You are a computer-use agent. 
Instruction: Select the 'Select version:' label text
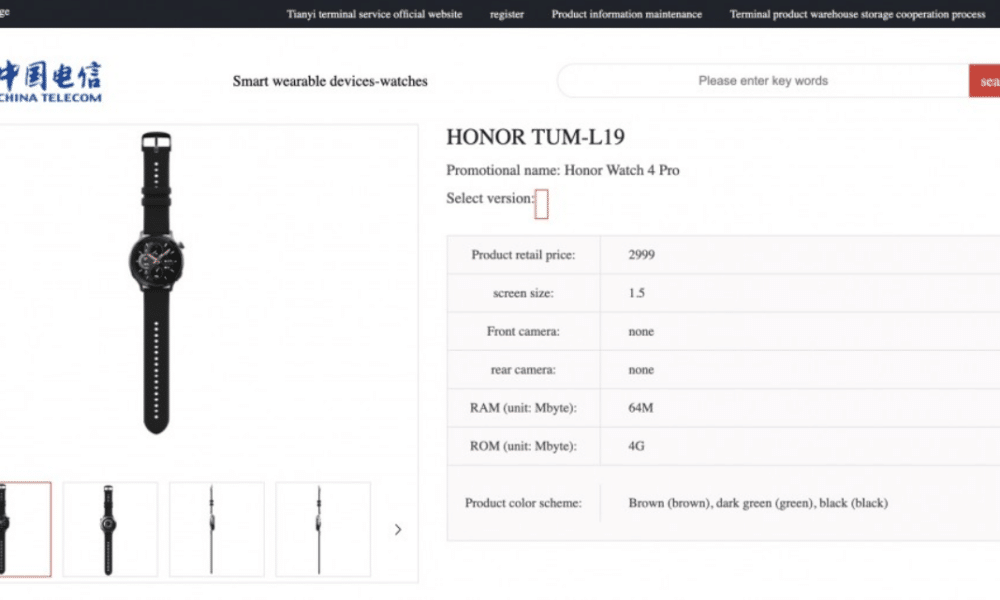click(x=490, y=198)
